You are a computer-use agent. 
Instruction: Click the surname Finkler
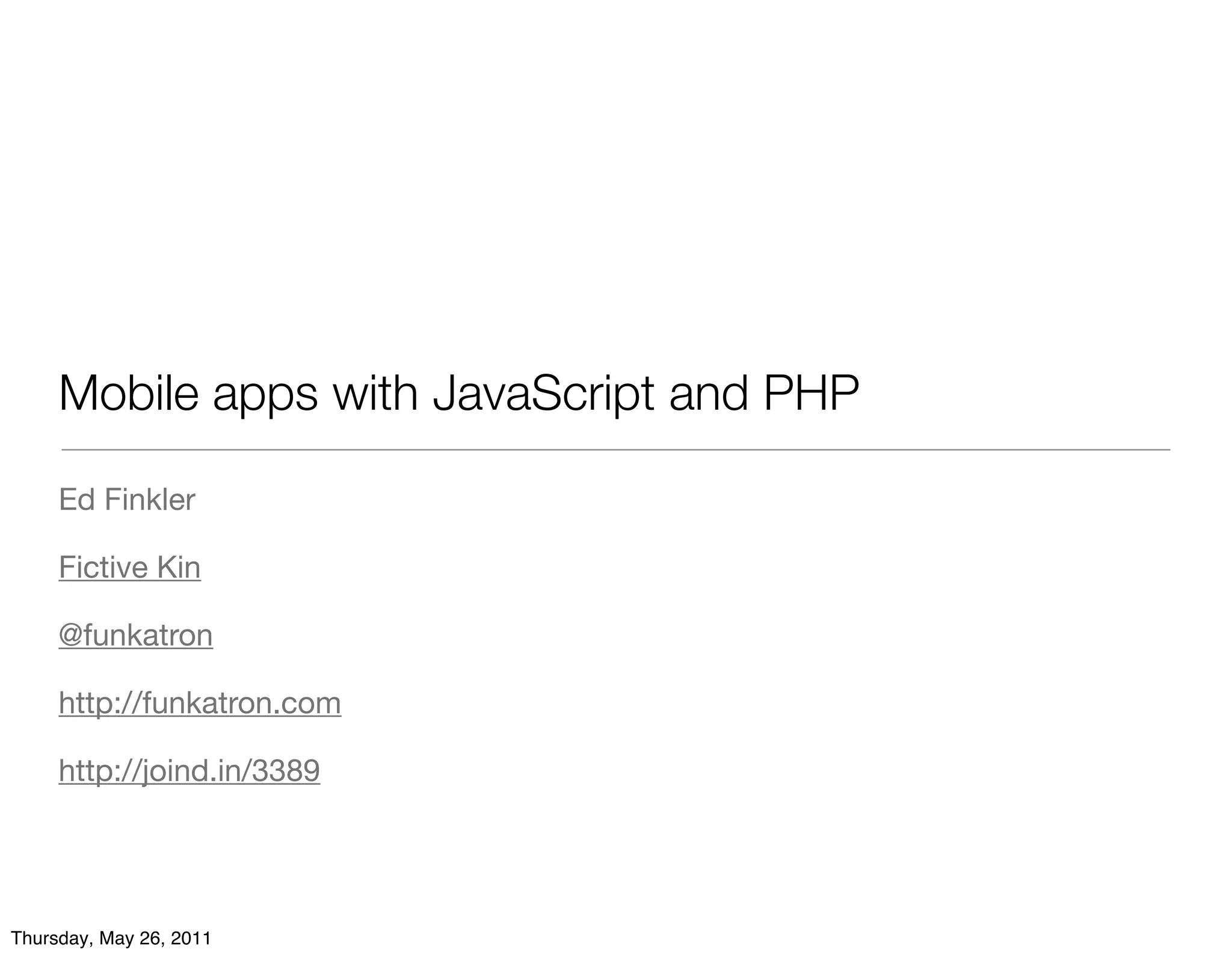pyautogui.click(x=150, y=499)
